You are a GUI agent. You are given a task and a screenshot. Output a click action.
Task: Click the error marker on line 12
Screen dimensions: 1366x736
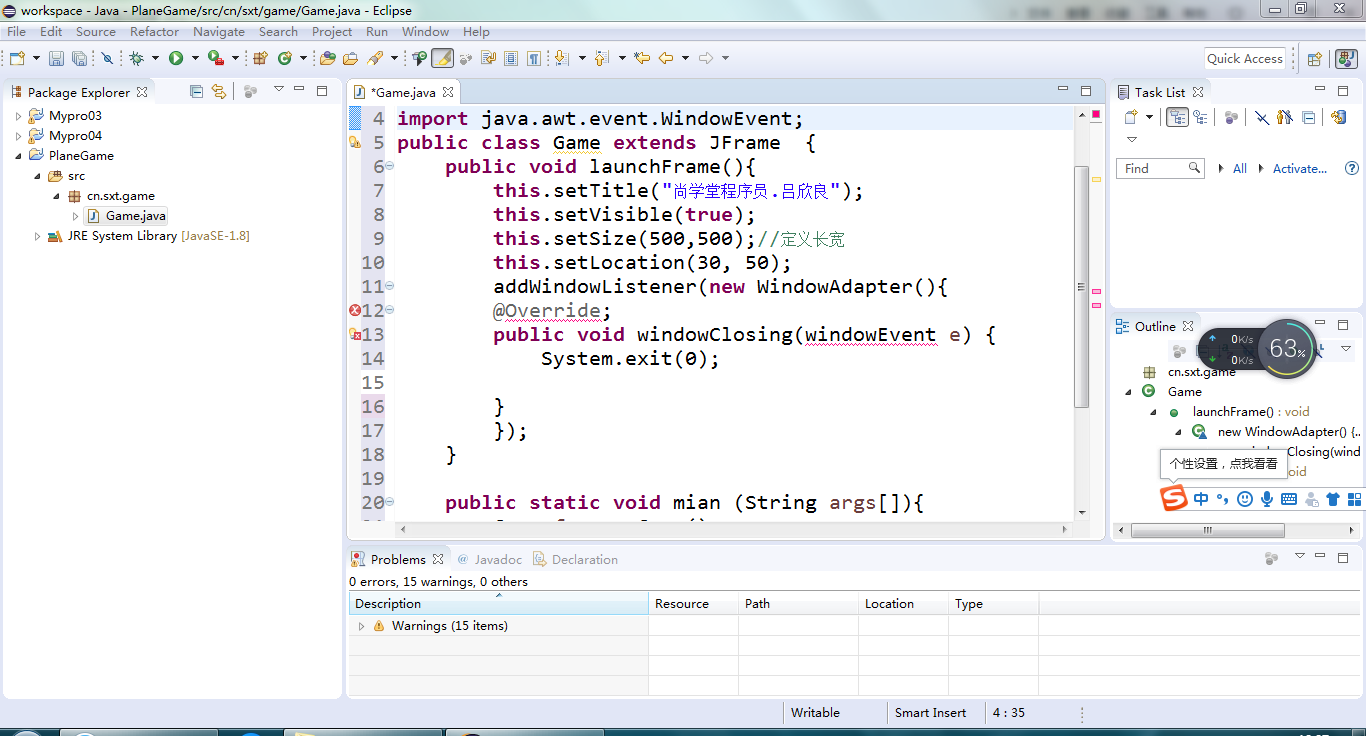click(354, 310)
